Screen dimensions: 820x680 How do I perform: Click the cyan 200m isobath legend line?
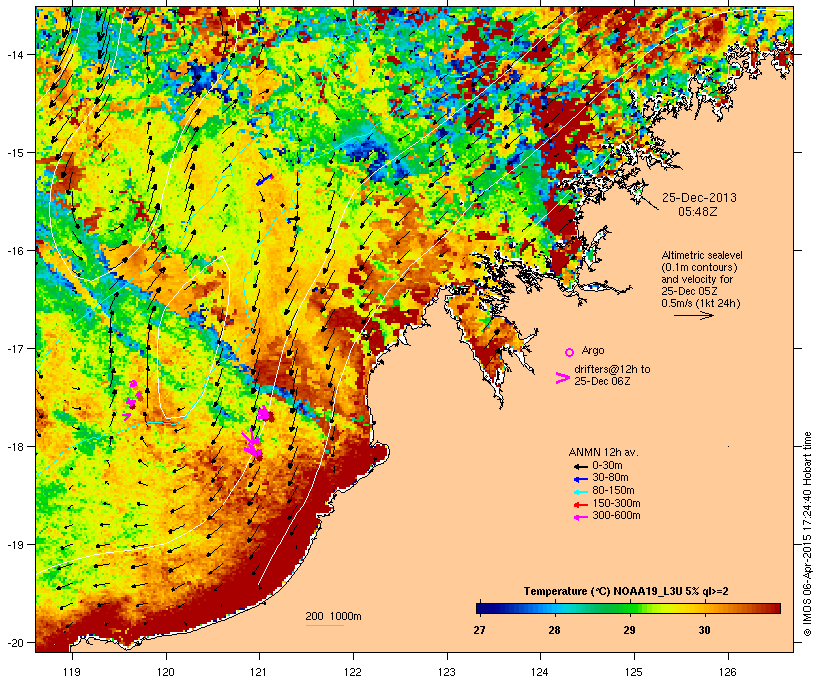325,625
